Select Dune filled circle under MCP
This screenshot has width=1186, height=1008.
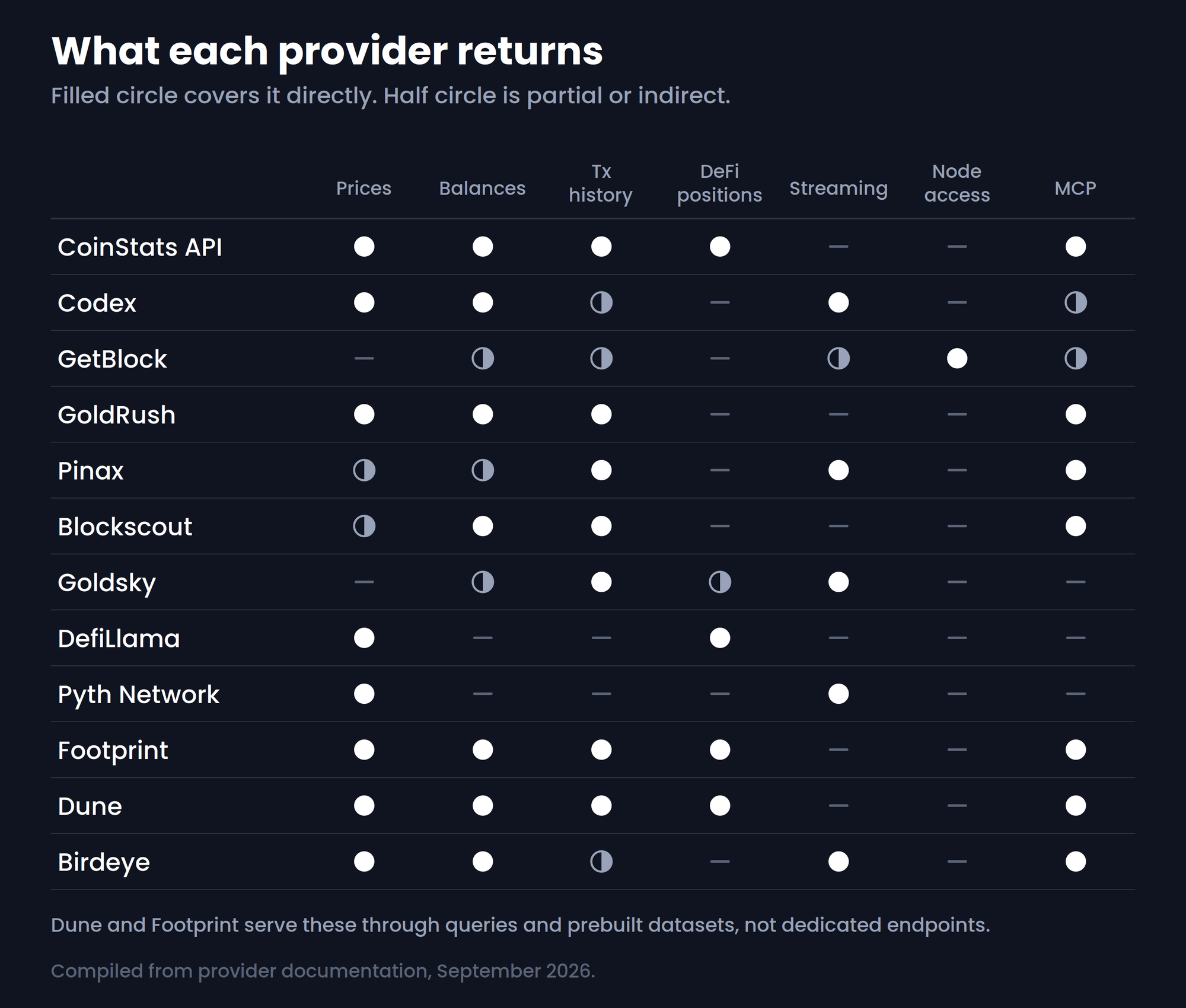click(x=1076, y=806)
